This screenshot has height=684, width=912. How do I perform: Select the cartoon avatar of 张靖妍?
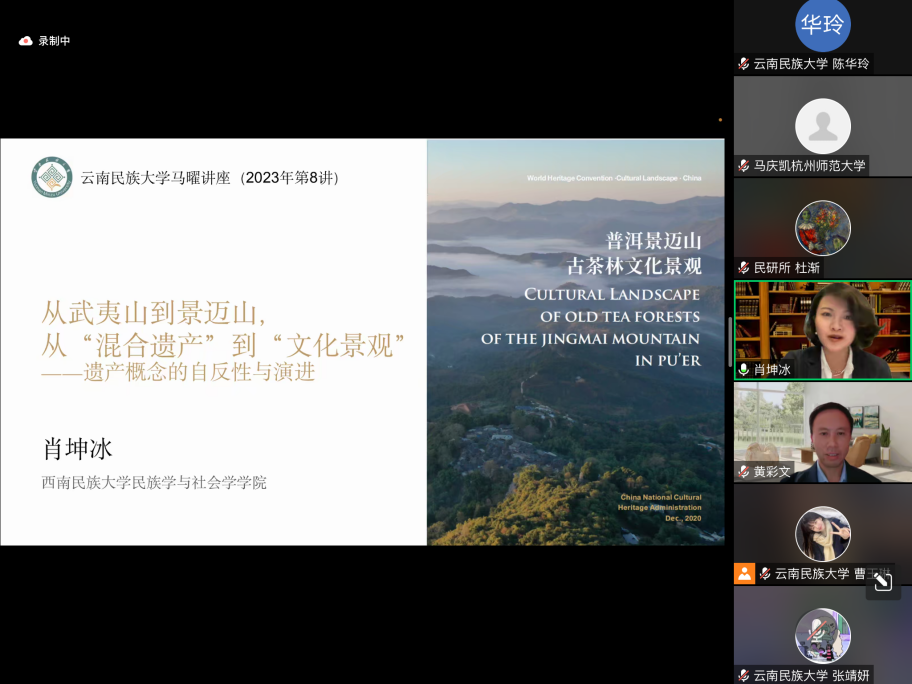click(x=822, y=636)
